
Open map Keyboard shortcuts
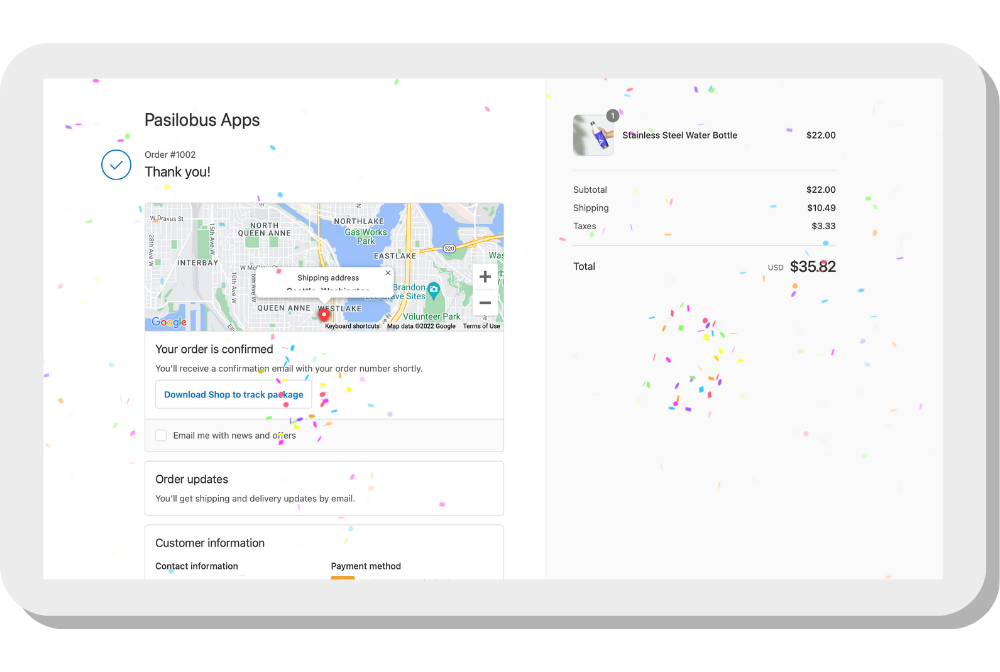pyautogui.click(x=352, y=326)
